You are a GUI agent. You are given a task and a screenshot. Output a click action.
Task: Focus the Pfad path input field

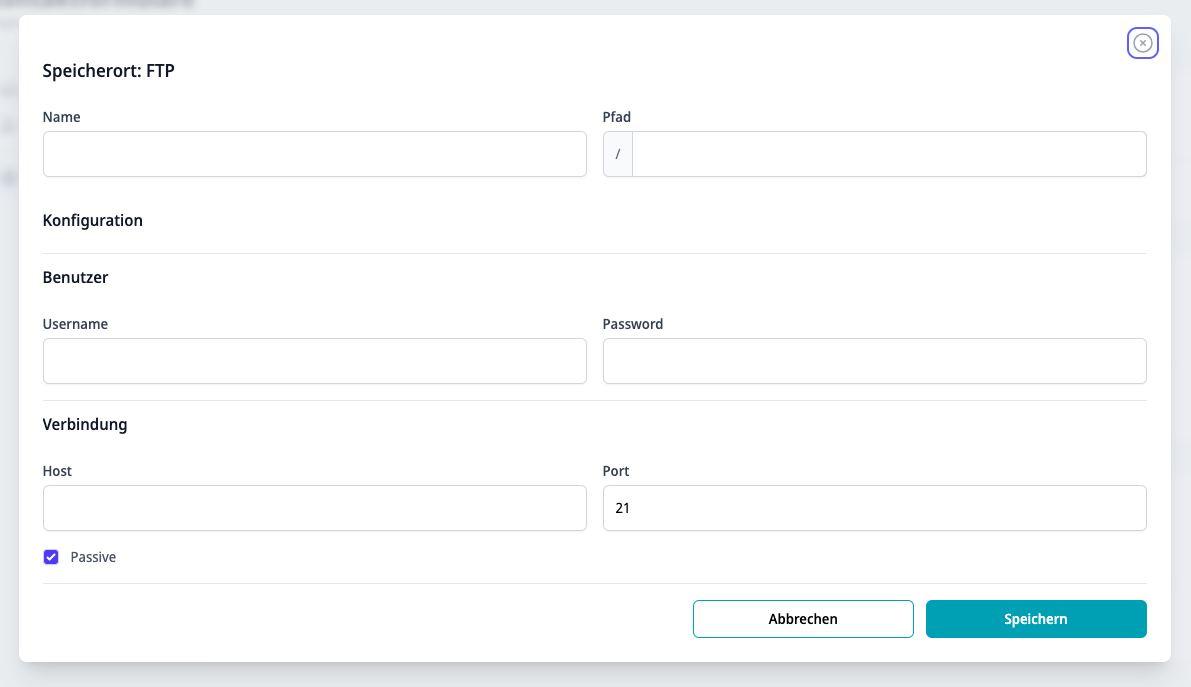coord(889,154)
